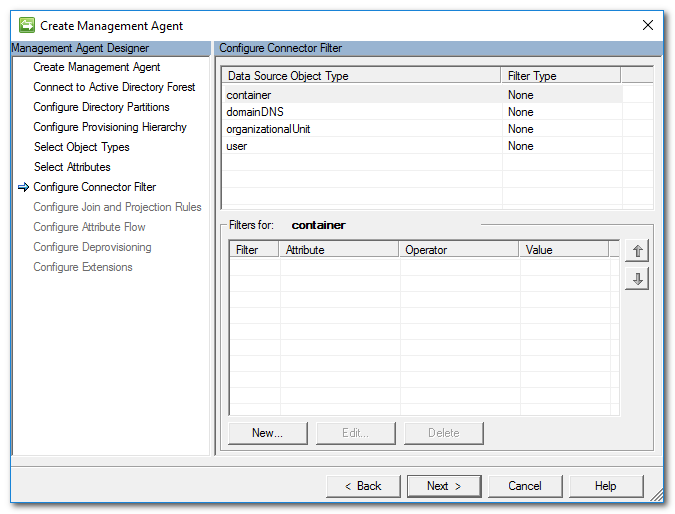Image resolution: width=675 pixels, height=514 pixels.
Task: Open Configure Provisioning Hierarchy step
Action: 110,127
